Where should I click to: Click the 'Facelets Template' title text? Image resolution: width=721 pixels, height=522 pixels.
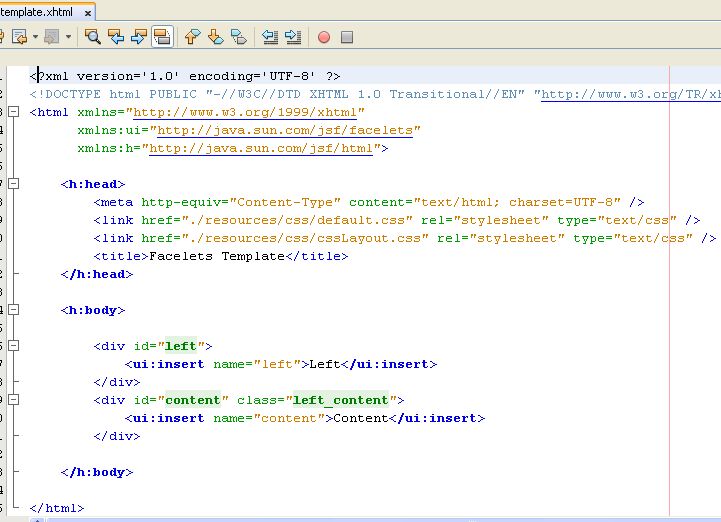click(217, 256)
